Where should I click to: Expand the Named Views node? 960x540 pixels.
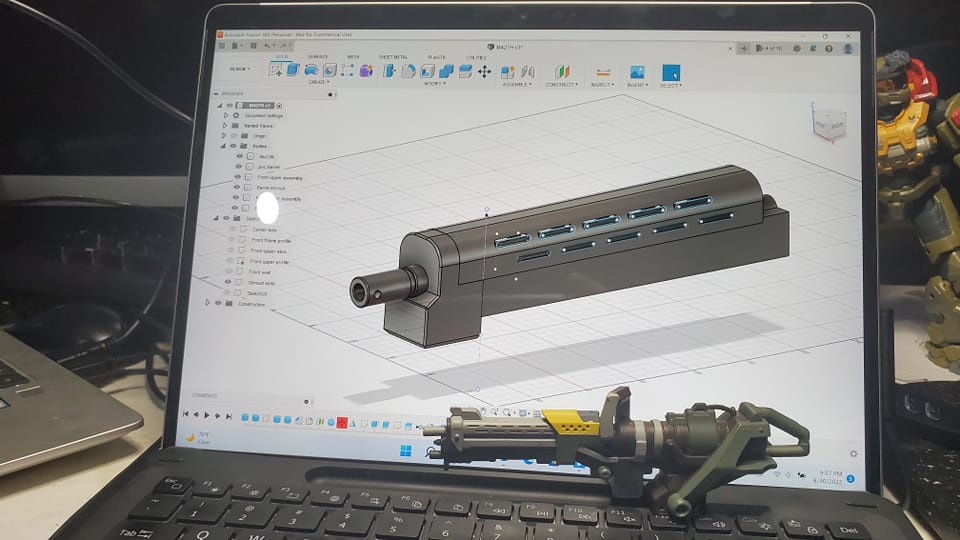225,125
